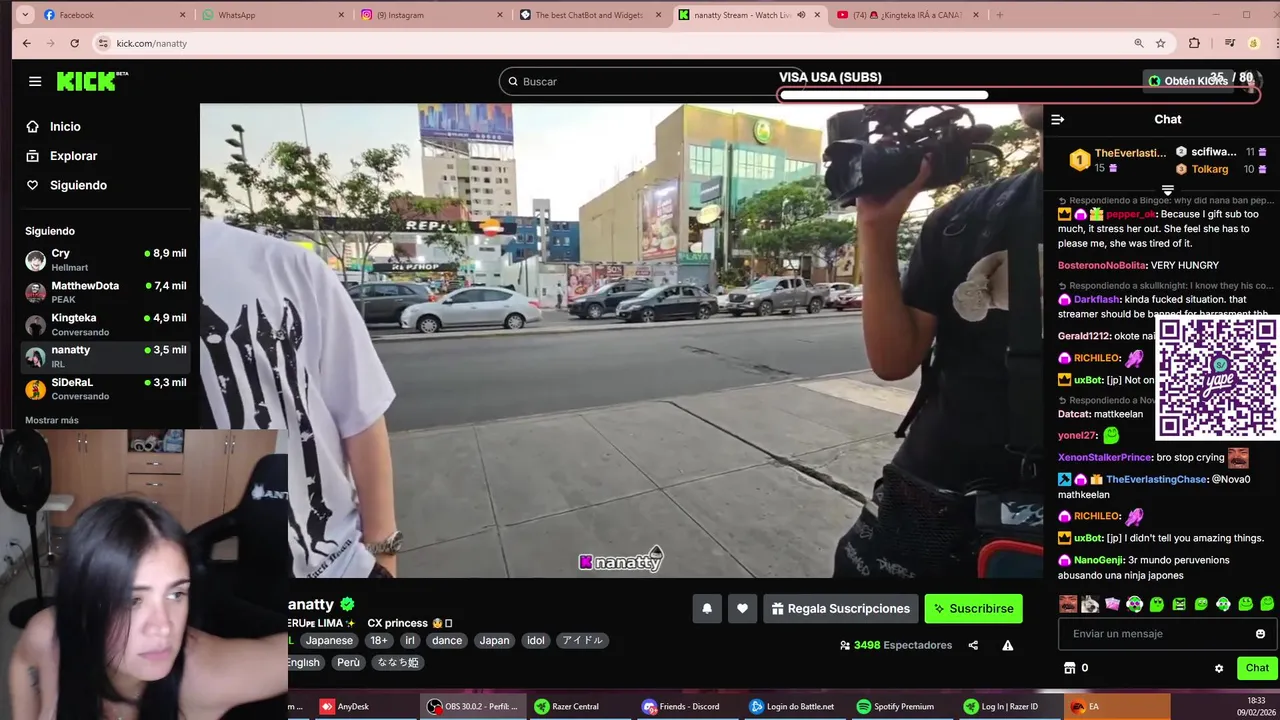Click the idol tag
The image size is (1280, 720).
click(536, 641)
